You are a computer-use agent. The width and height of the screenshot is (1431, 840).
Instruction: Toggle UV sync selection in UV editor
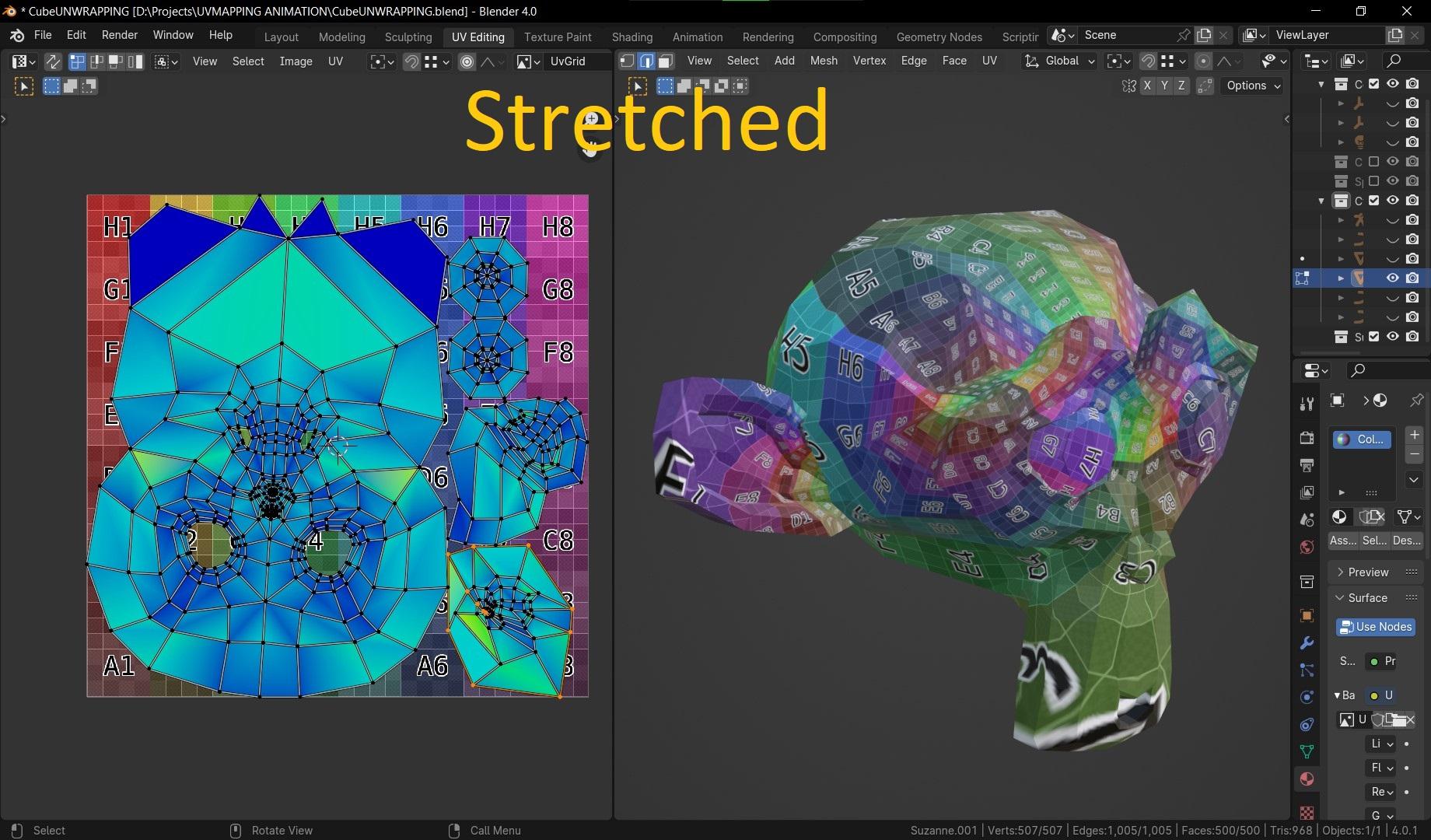coord(53,61)
